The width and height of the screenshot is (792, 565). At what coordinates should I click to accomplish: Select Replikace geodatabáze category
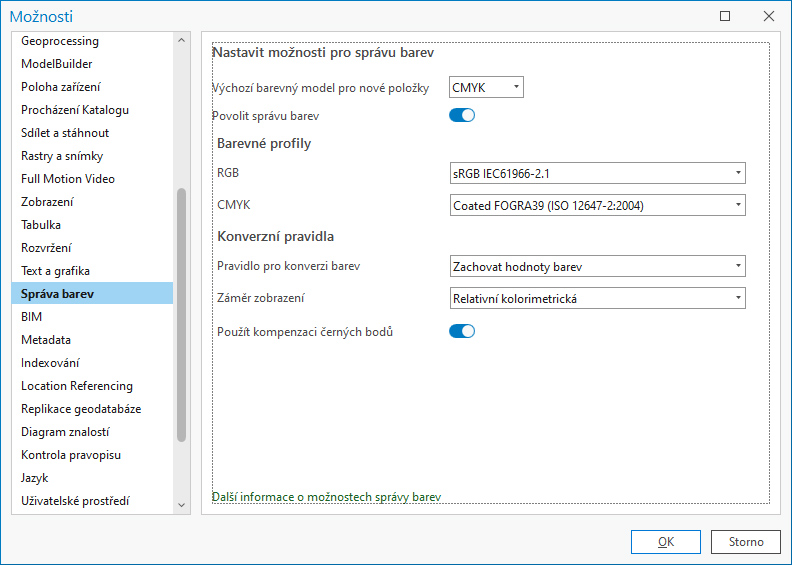tap(92, 408)
